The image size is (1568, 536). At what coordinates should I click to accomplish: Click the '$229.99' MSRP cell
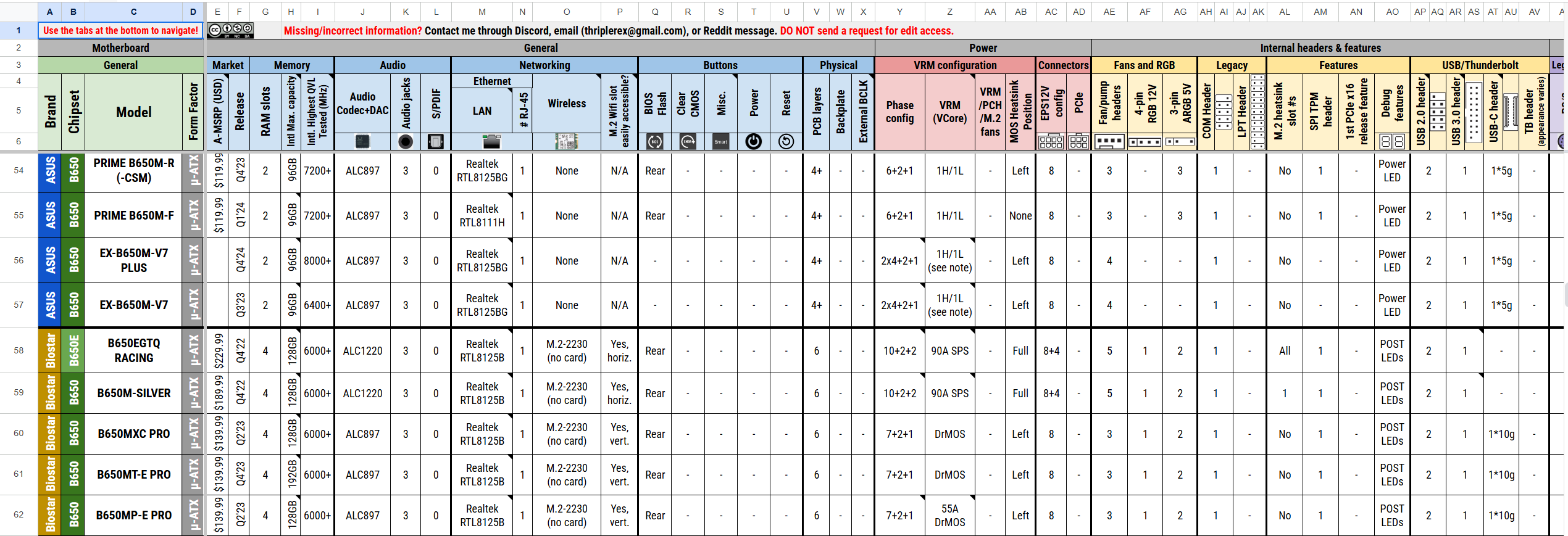click(218, 350)
